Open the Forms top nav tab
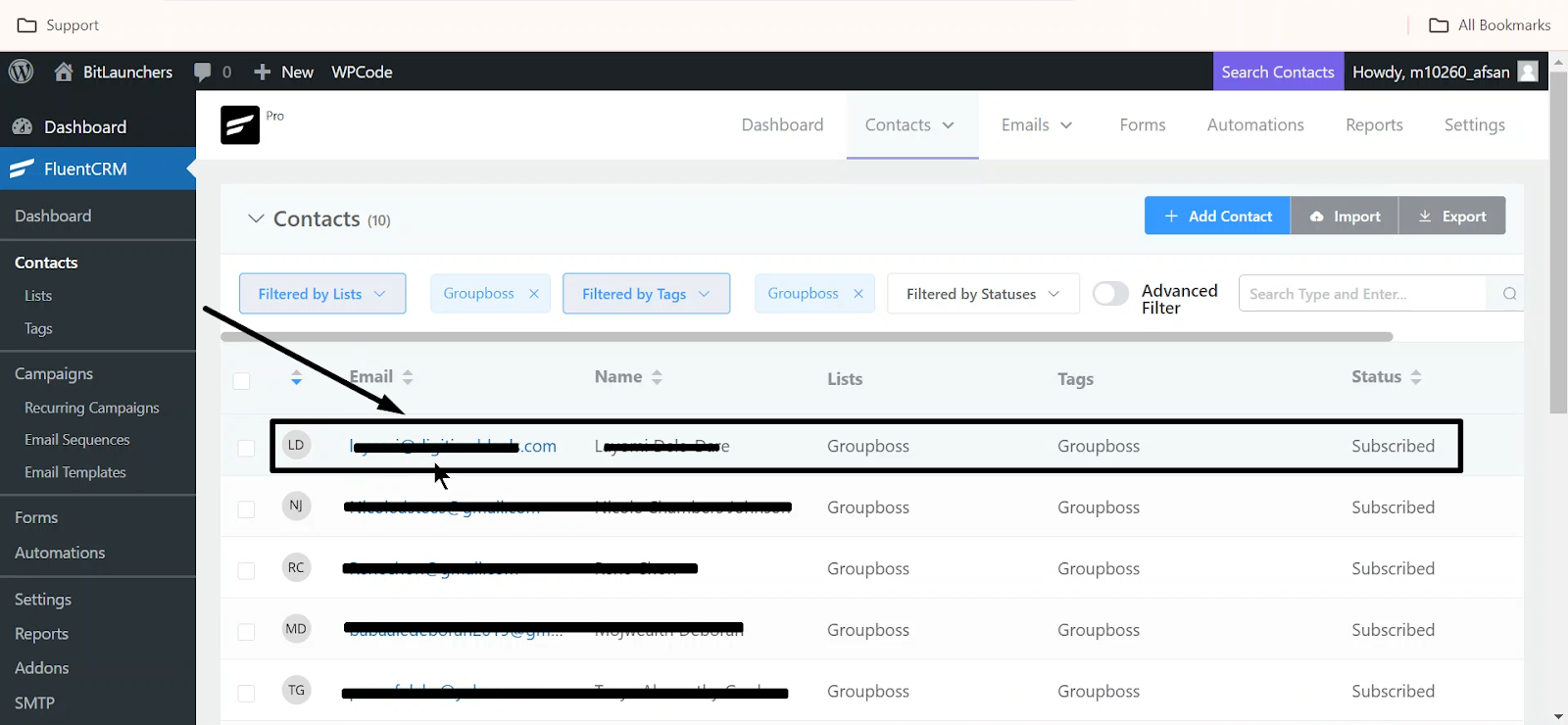This screenshot has height=725, width=1568. 1143,124
